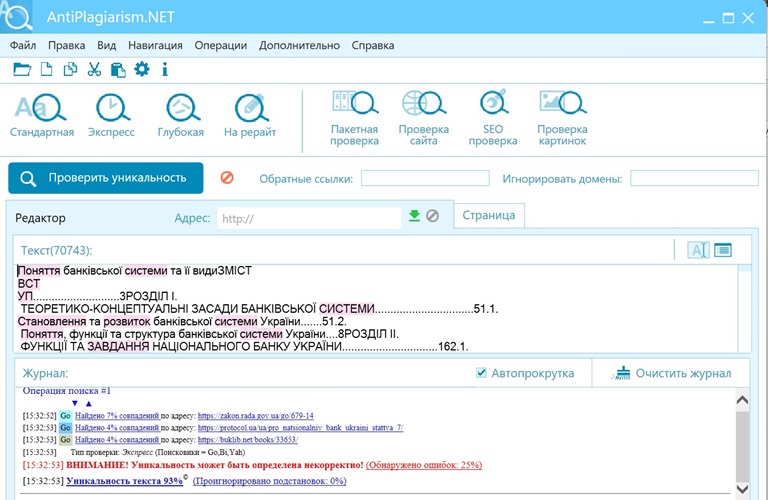Open the buklib.net/books/33653 link
The image size is (768, 500).
coord(248,440)
